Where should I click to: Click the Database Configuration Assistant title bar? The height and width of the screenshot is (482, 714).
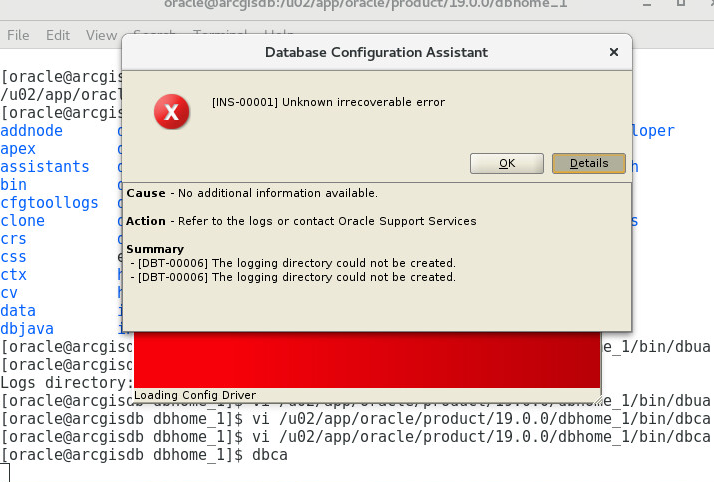pyautogui.click(x=375, y=51)
